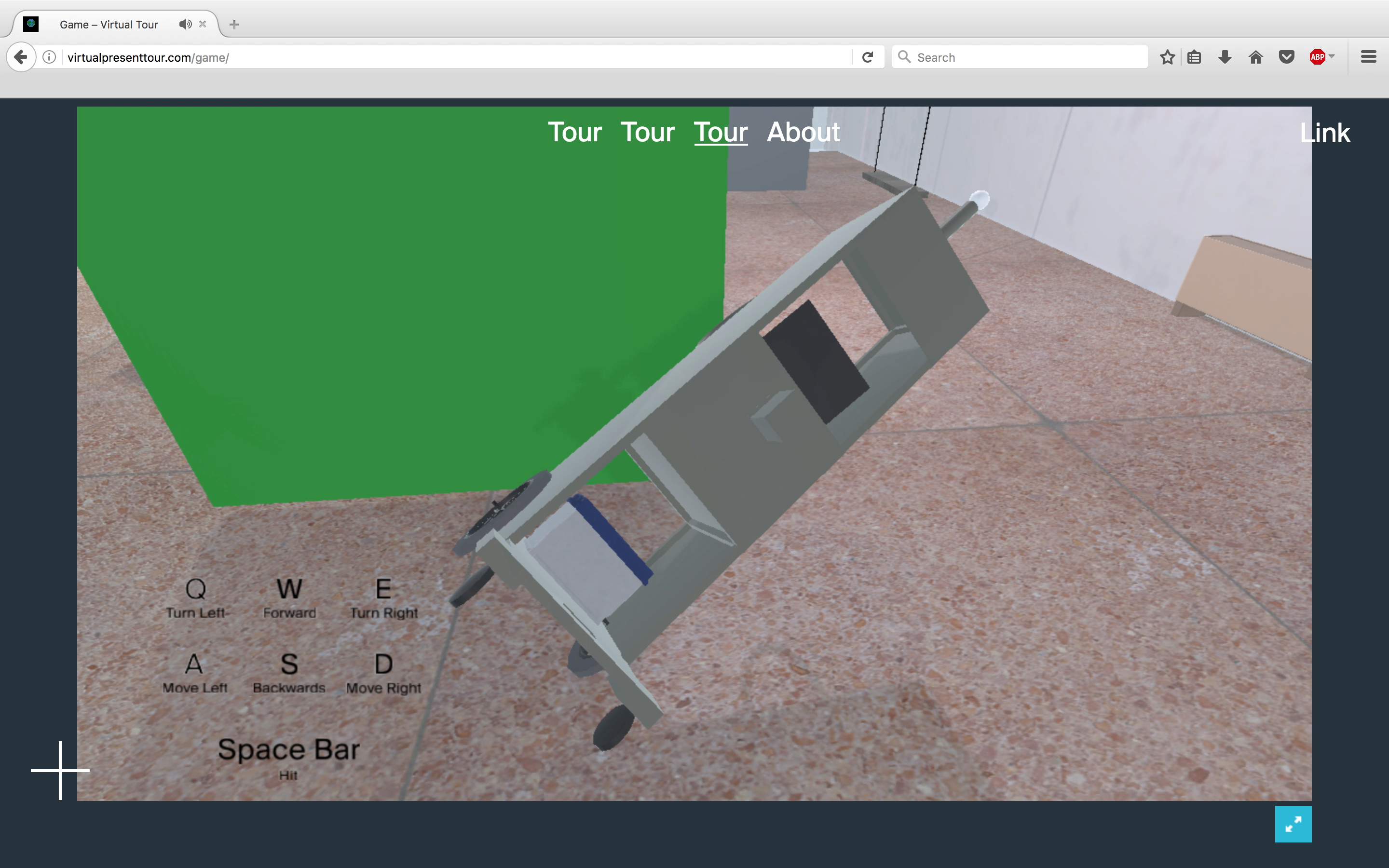The image size is (1389, 868).
Task: View site info icon in address bar
Action: [49, 57]
